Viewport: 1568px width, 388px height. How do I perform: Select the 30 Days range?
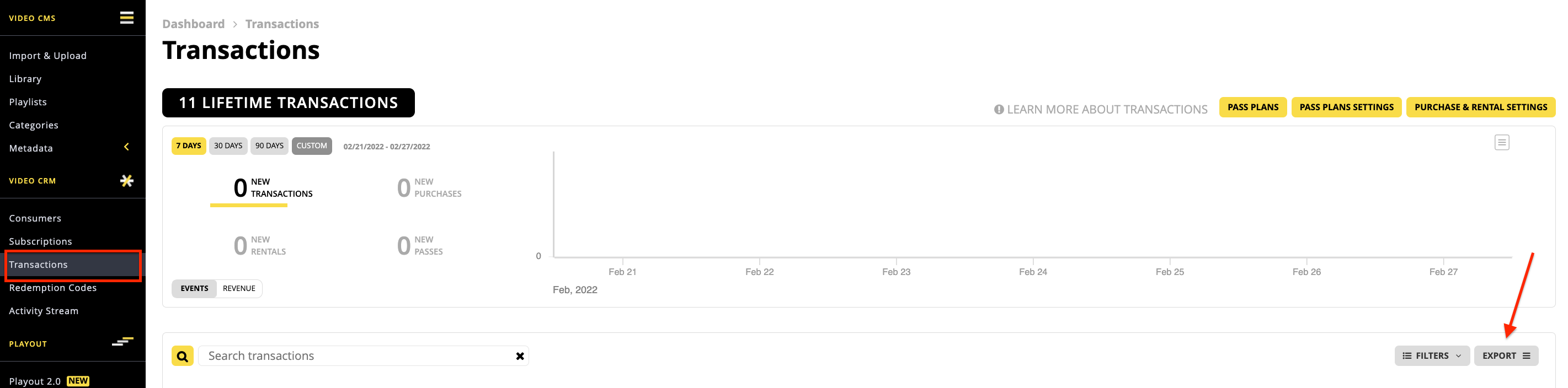click(x=228, y=146)
